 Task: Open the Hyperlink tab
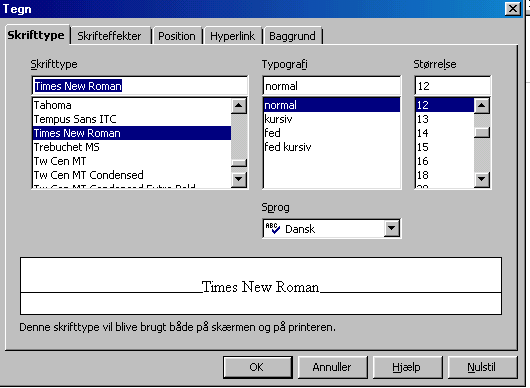point(233,36)
